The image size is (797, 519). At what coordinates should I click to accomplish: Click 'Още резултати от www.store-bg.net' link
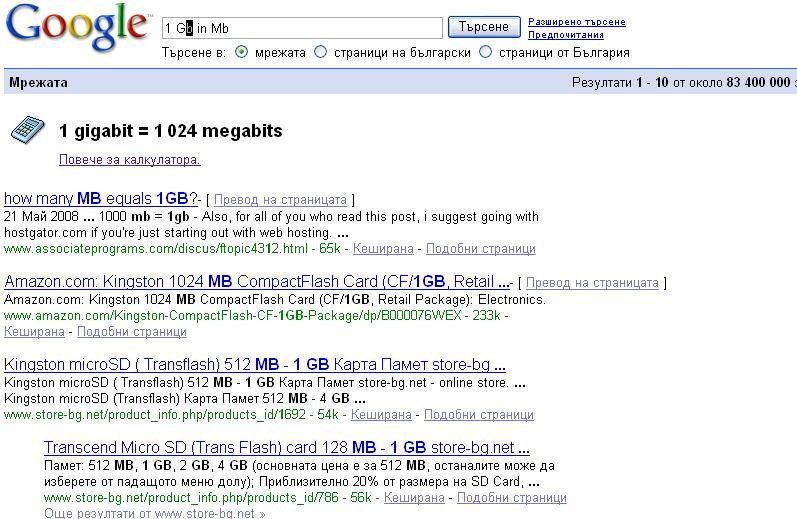point(155,513)
